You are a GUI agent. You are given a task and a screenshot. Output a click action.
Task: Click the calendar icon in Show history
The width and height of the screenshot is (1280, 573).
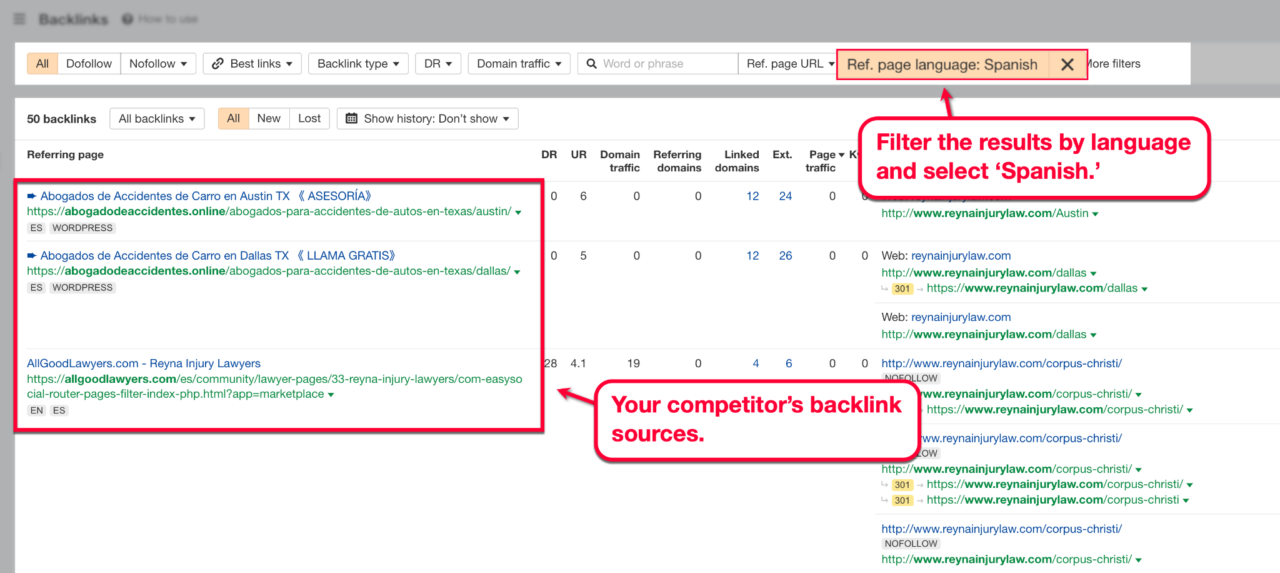351,118
